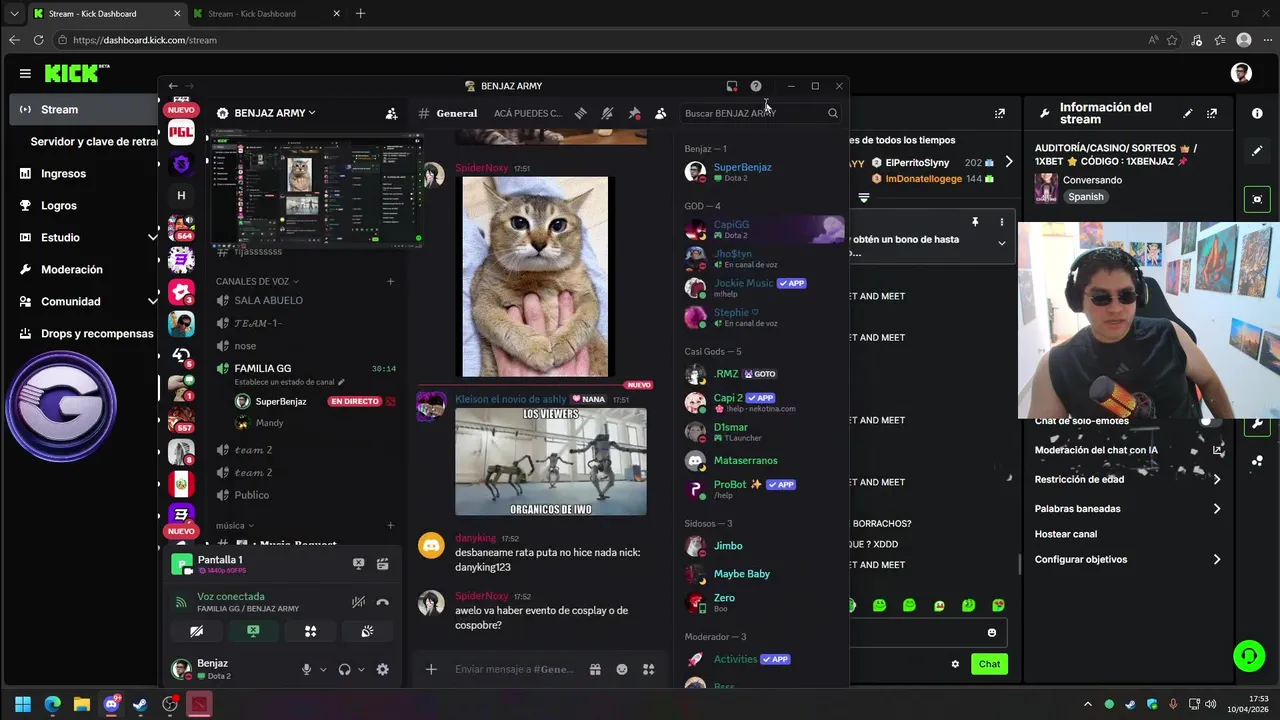Image resolution: width=1280 pixels, height=720 pixels.
Task: Open apps launcher in Discord message bar
Action: coord(648,669)
